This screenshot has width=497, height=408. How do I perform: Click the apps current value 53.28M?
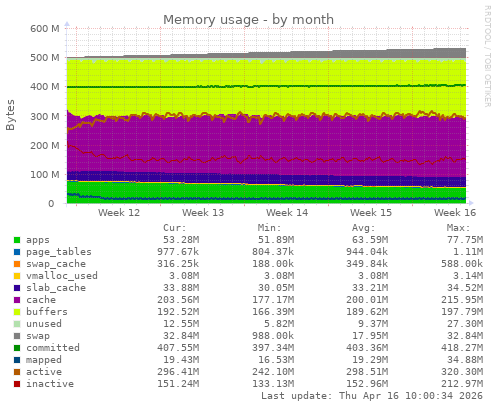[181, 240]
